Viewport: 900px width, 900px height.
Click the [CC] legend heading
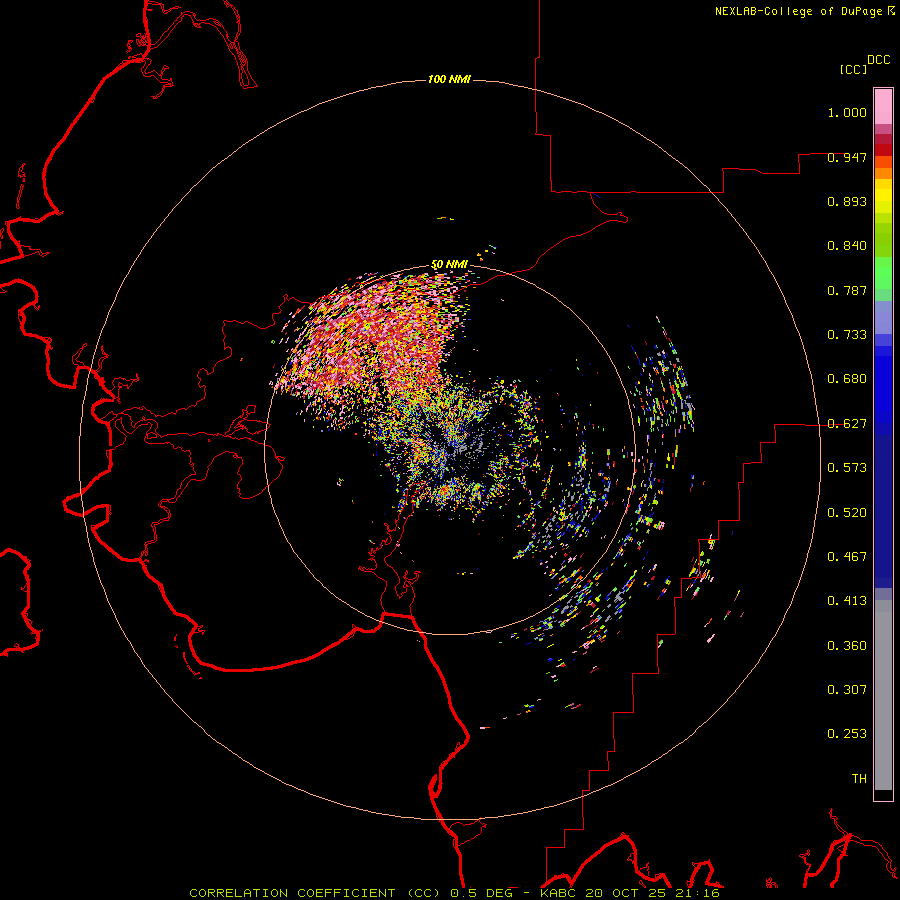(x=853, y=69)
